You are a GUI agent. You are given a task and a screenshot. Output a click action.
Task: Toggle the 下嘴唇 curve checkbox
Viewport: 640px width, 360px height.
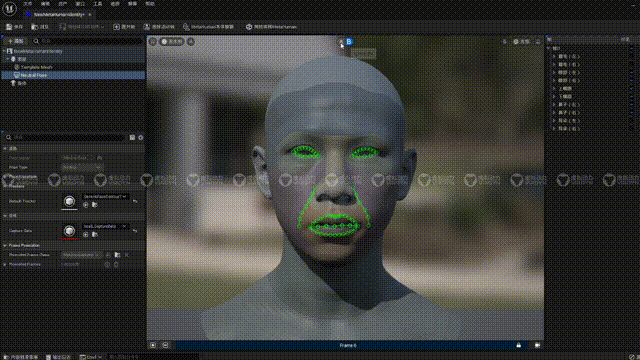tap(631, 97)
